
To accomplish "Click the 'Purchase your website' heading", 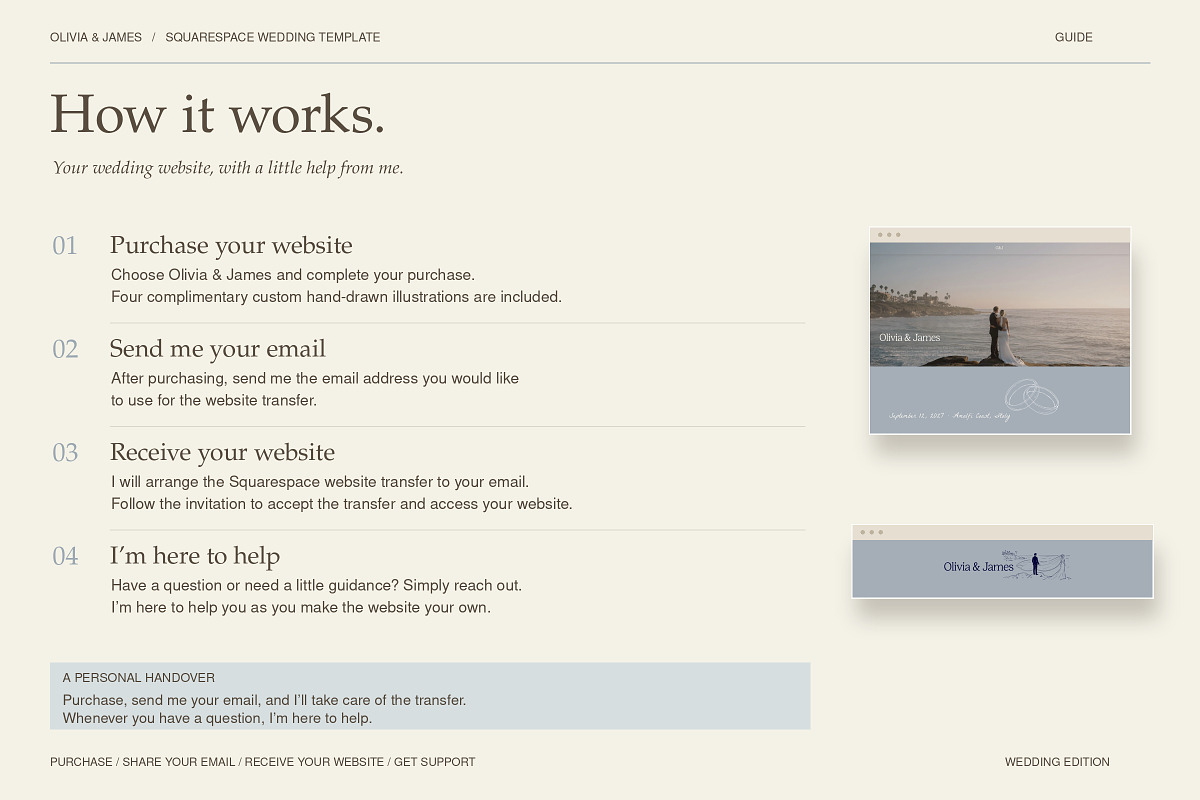I will click(231, 245).
